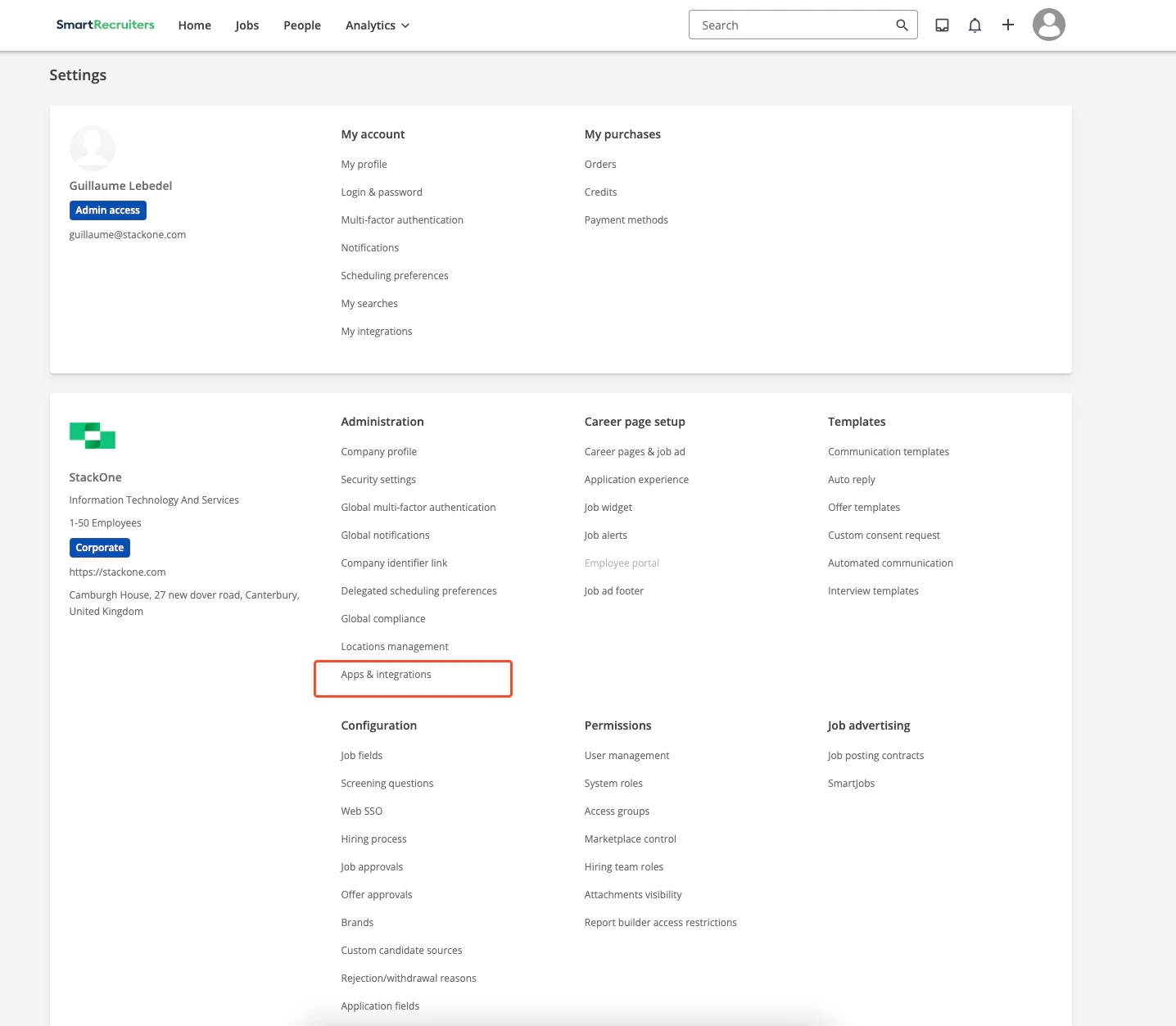Open the inbox icon in top bar
Image resolution: width=1176 pixels, height=1026 pixels.
click(x=941, y=25)
